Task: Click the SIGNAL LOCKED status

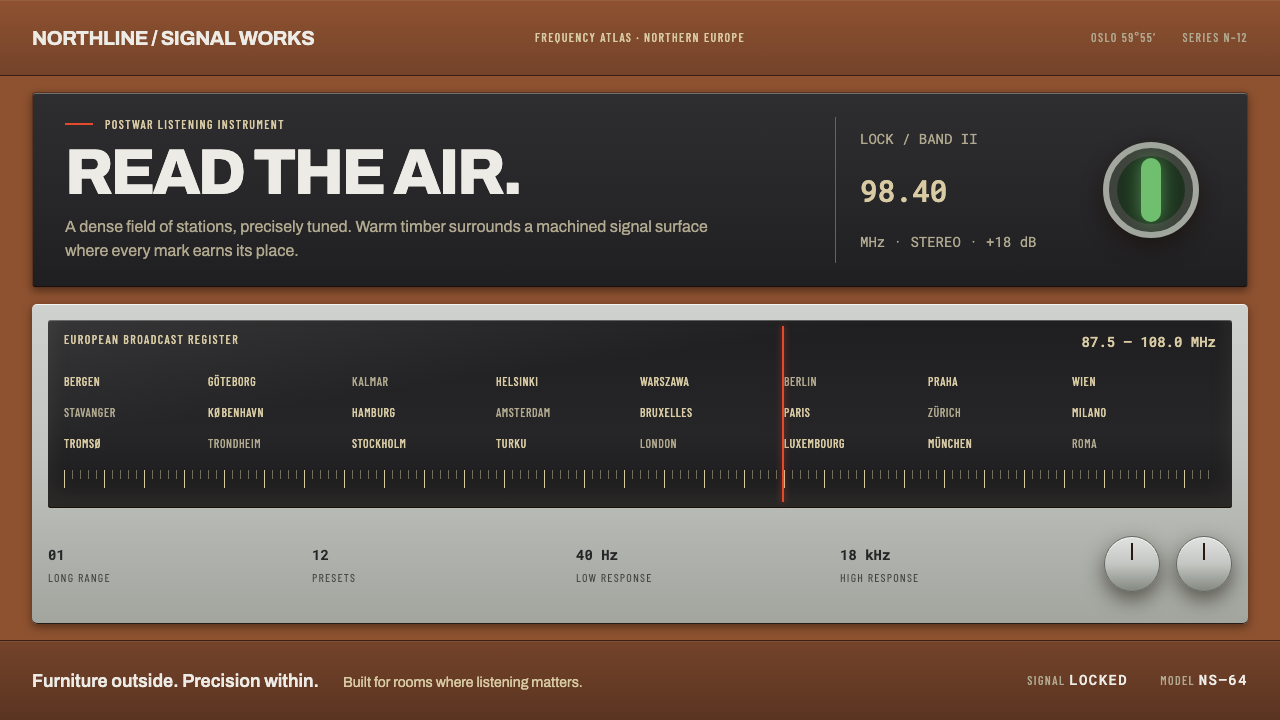Action: coord(1077,681)
